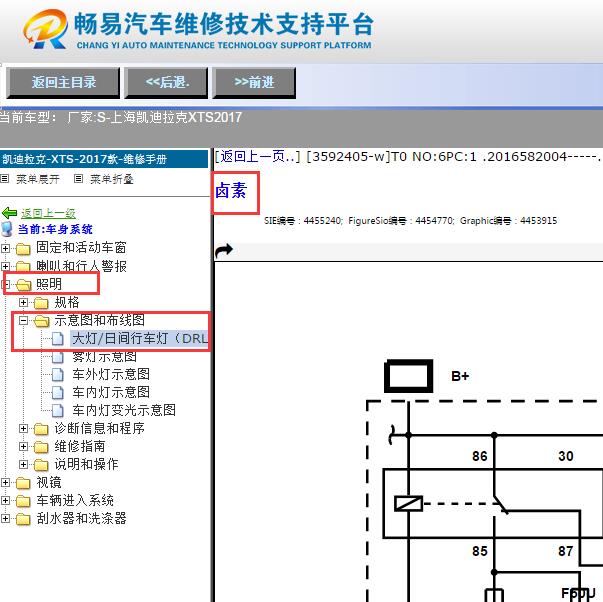Expand the 说明和操作 folder
The height and width of the screenshot is (602, 603).
(23, 464)
